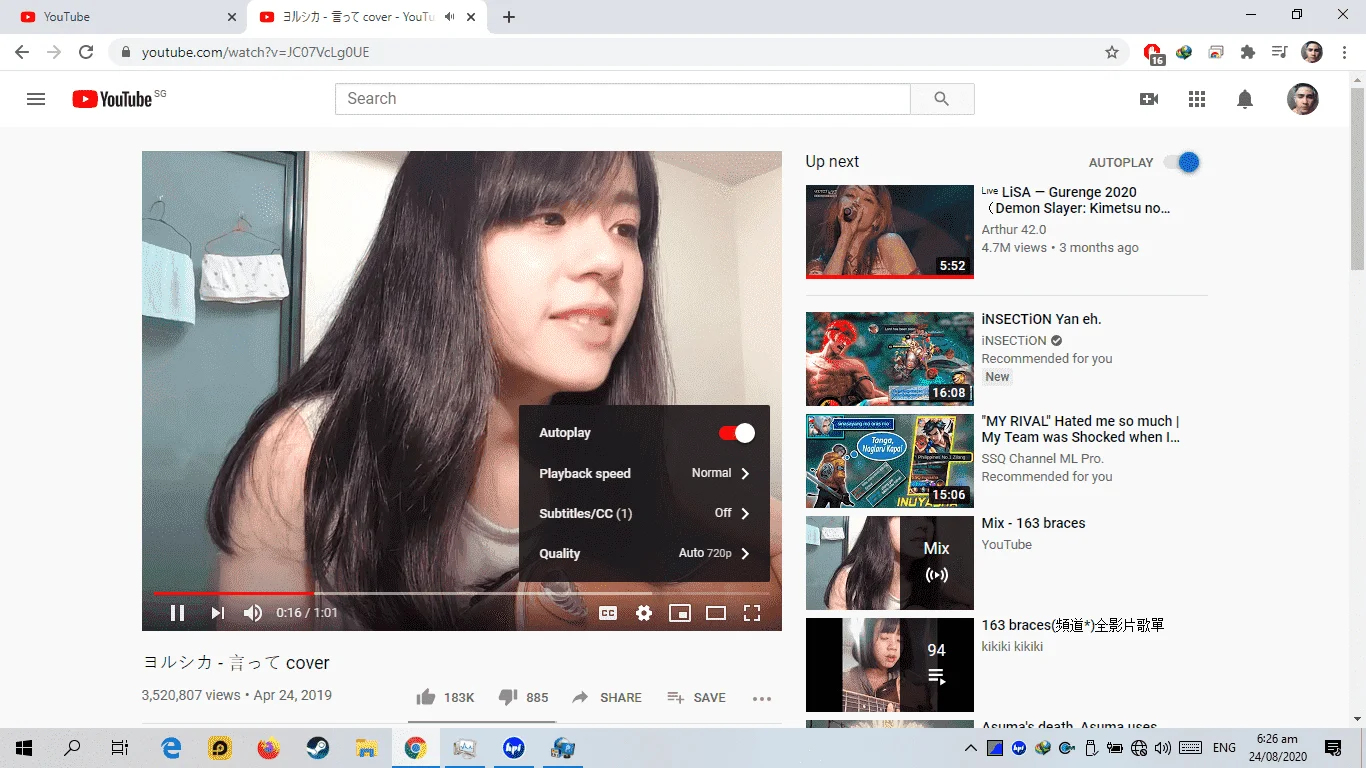Bookmark this page with the star icon
This screenshot has width=1366, height=768.
pyautogui.click(x=1112, y=52)
